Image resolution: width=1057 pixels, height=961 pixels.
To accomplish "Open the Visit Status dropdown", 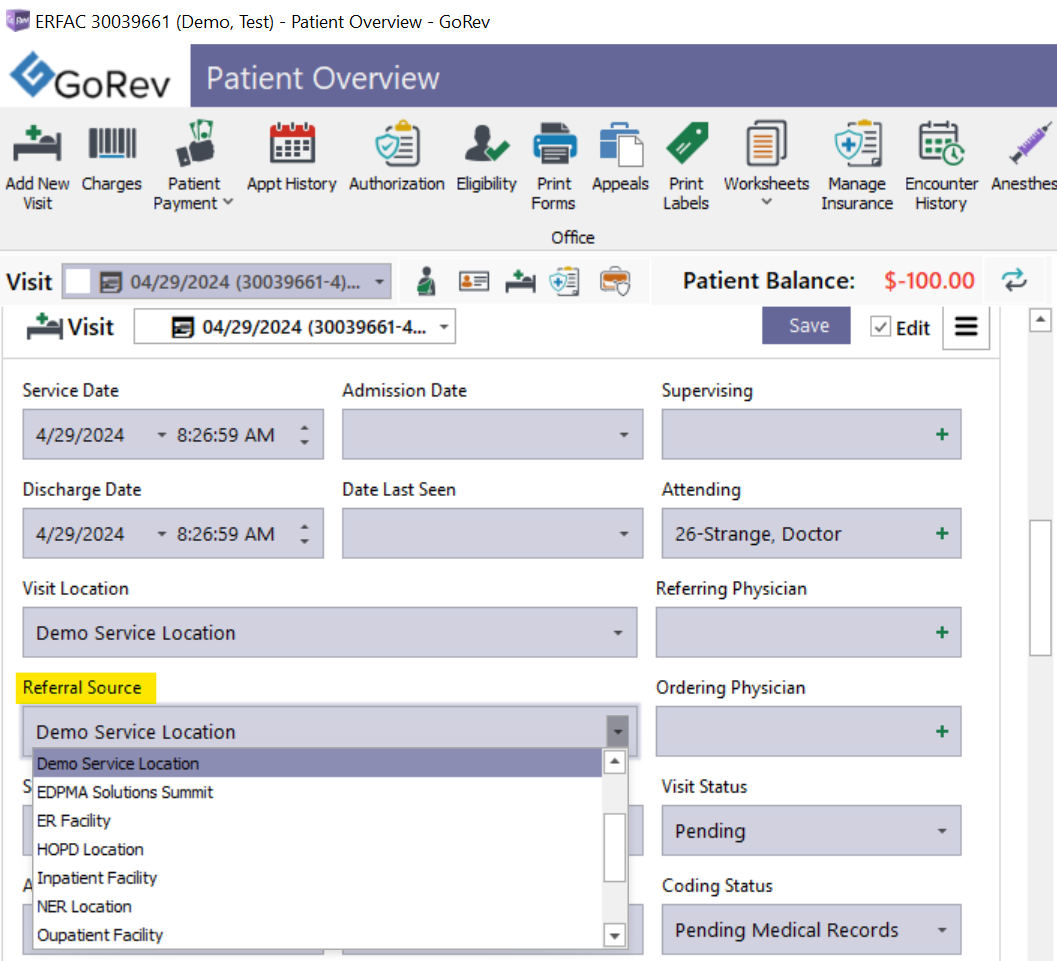I will pyautogui.click(x=942, y=831).
